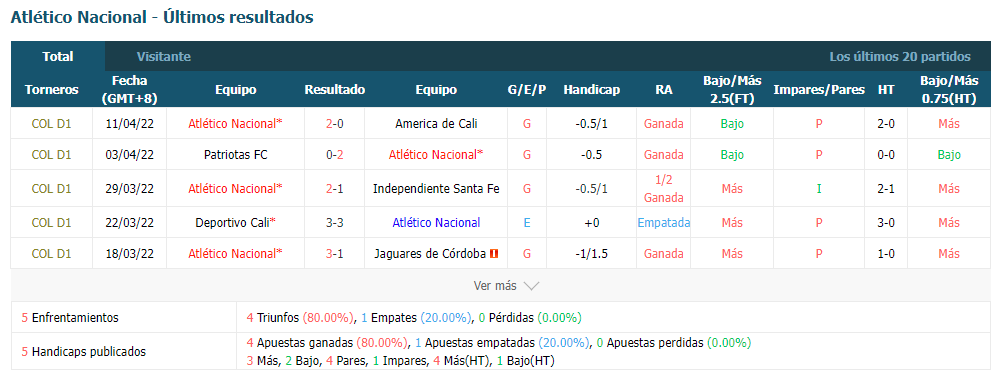Select the Total tab
This screenshot has width=997, height=378.
[58, 57]
